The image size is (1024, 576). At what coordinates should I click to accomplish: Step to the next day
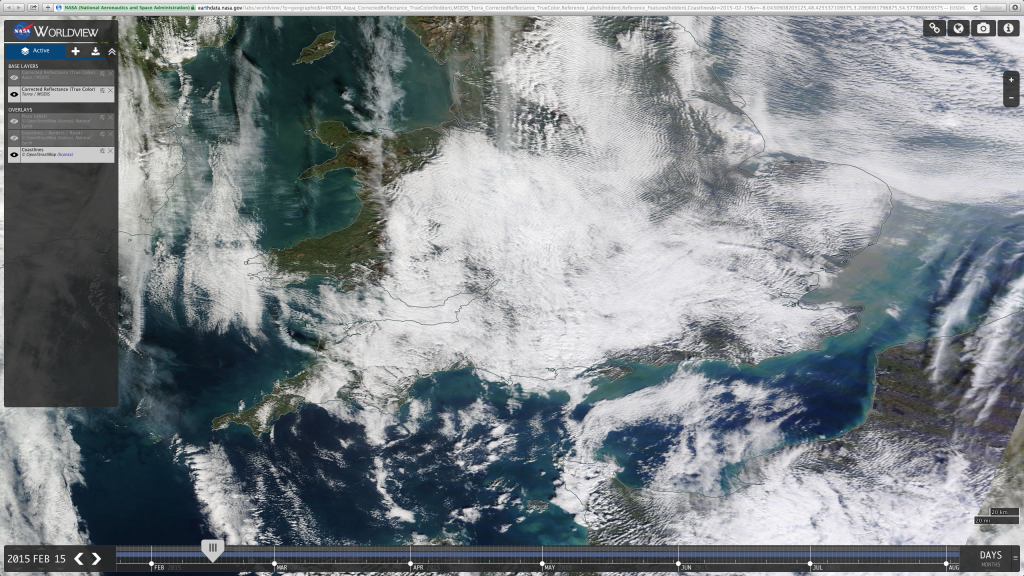[96, 558]
